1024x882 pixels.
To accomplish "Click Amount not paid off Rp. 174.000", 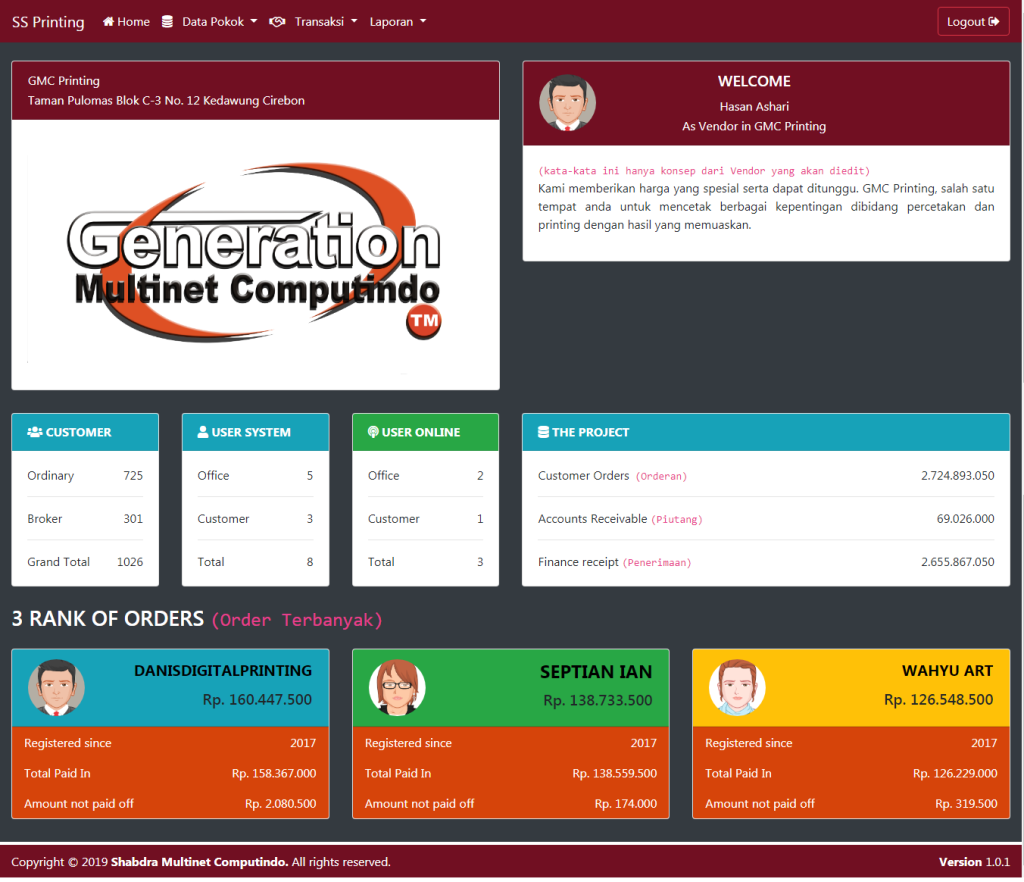I will click(x=626, y=804).
